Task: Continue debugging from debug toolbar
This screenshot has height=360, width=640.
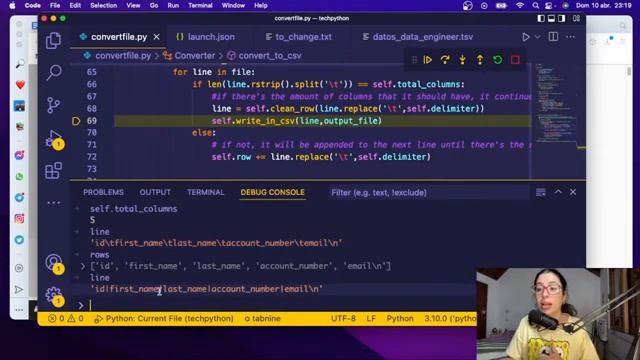Action: (427, 60)
